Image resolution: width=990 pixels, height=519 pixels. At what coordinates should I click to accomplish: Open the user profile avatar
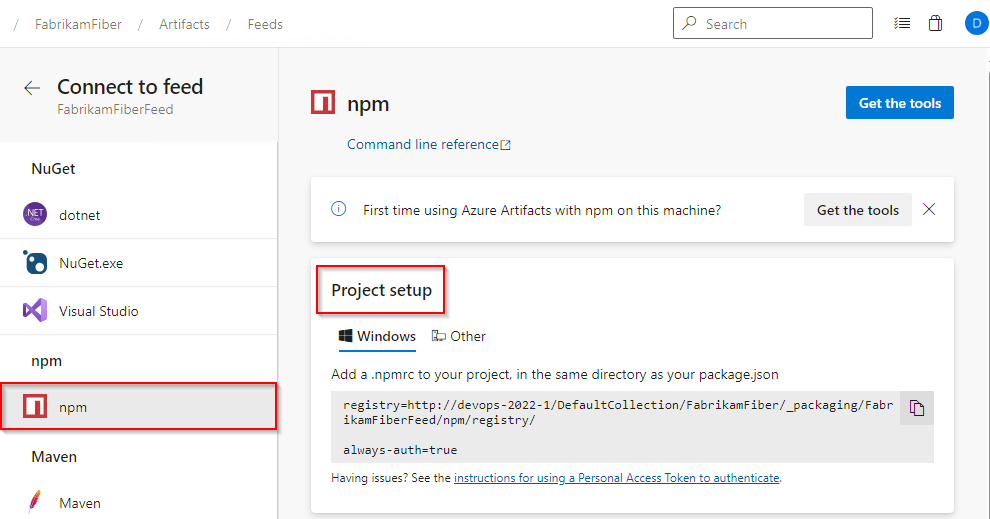click(x=977, y=24)
